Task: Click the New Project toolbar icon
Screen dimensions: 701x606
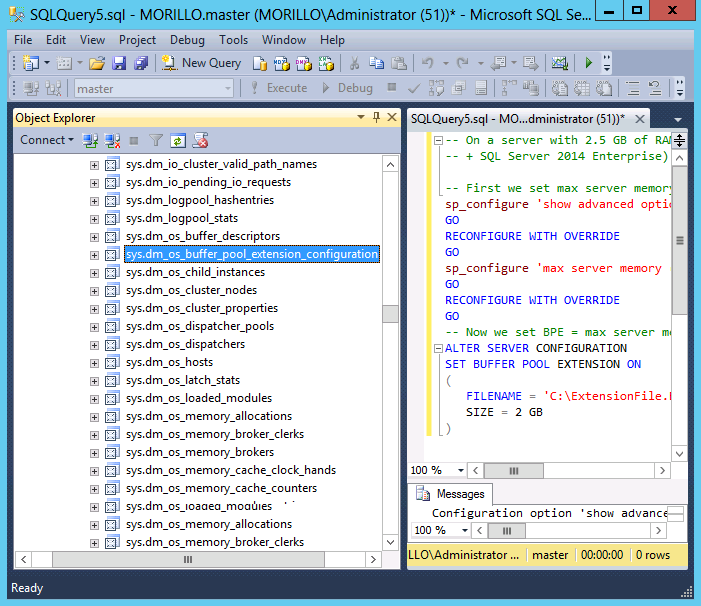Action: tap(31, 63)
